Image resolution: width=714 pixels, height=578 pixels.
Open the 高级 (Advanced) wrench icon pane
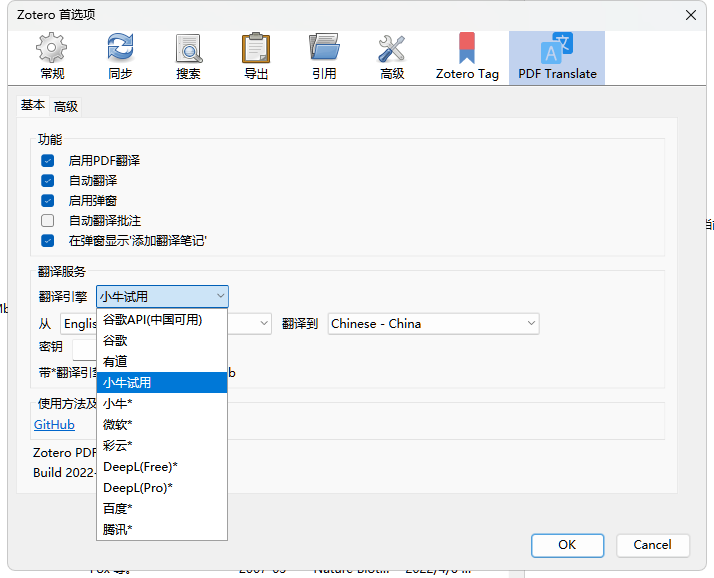click(392, 57)
